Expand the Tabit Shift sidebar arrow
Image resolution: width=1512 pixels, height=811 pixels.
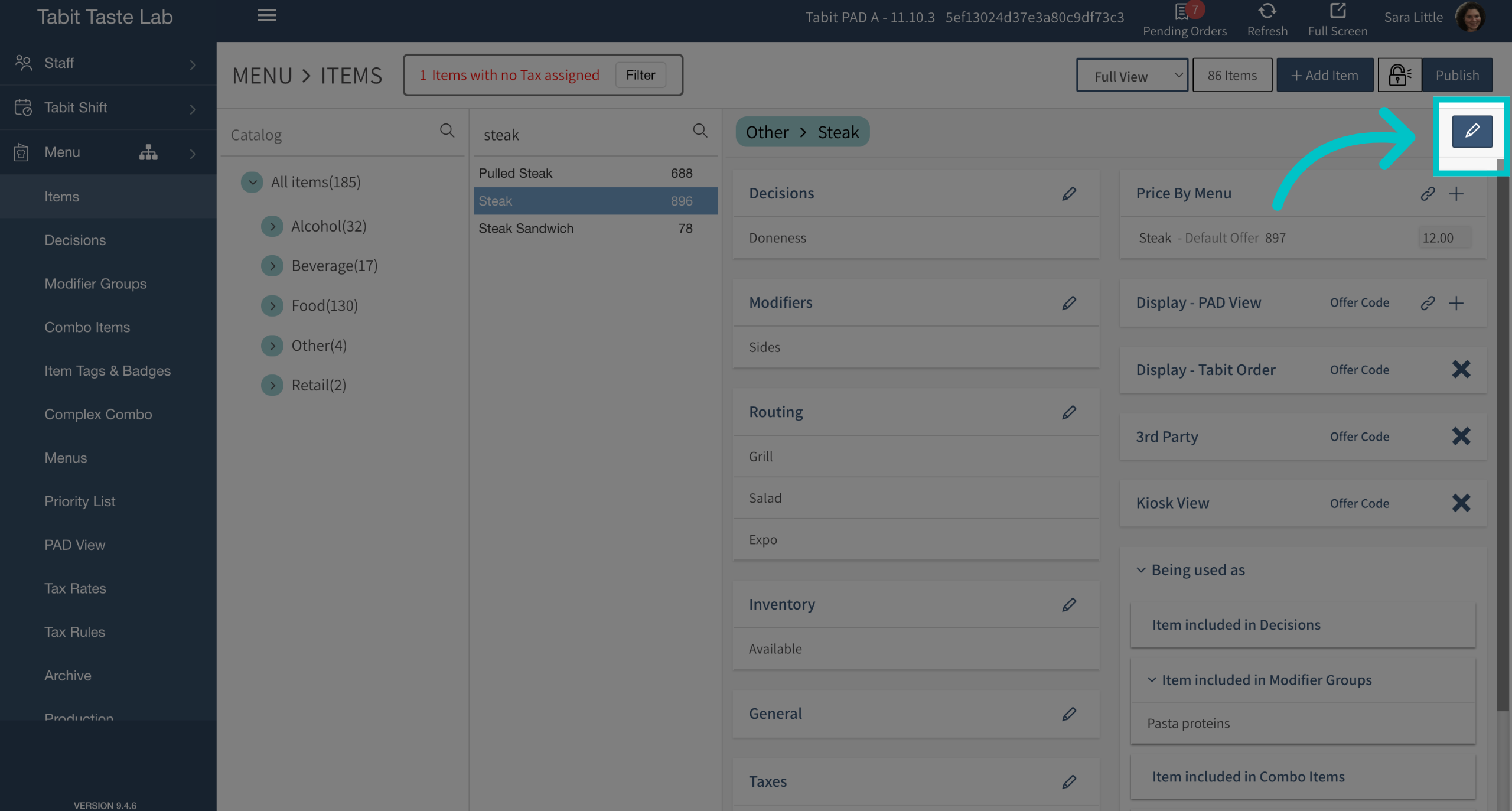[193, 109]
